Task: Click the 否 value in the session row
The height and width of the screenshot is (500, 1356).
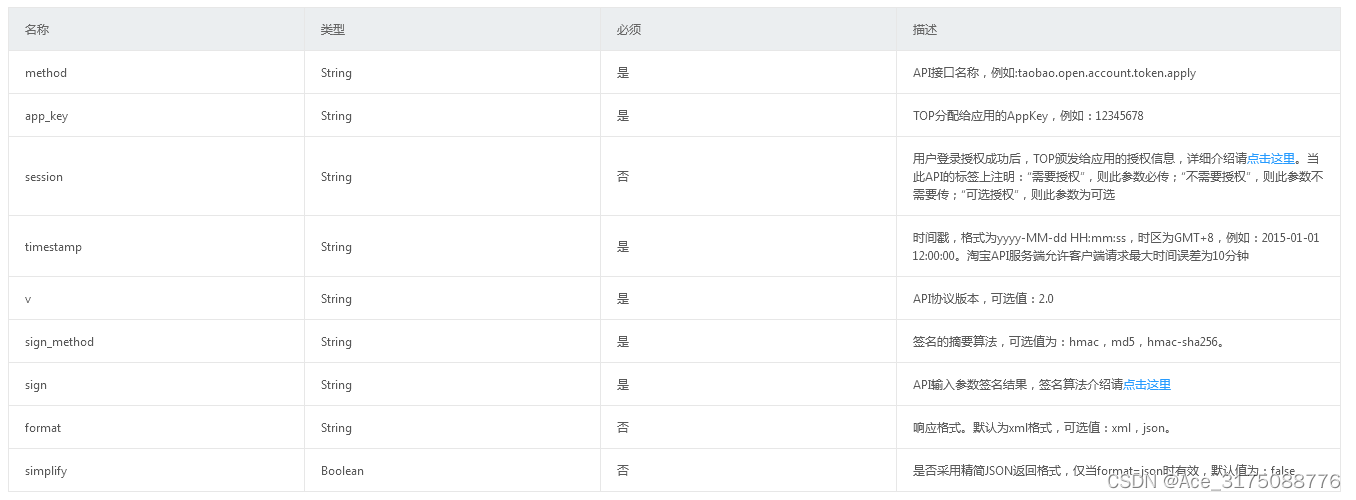Action: (623, 177)
